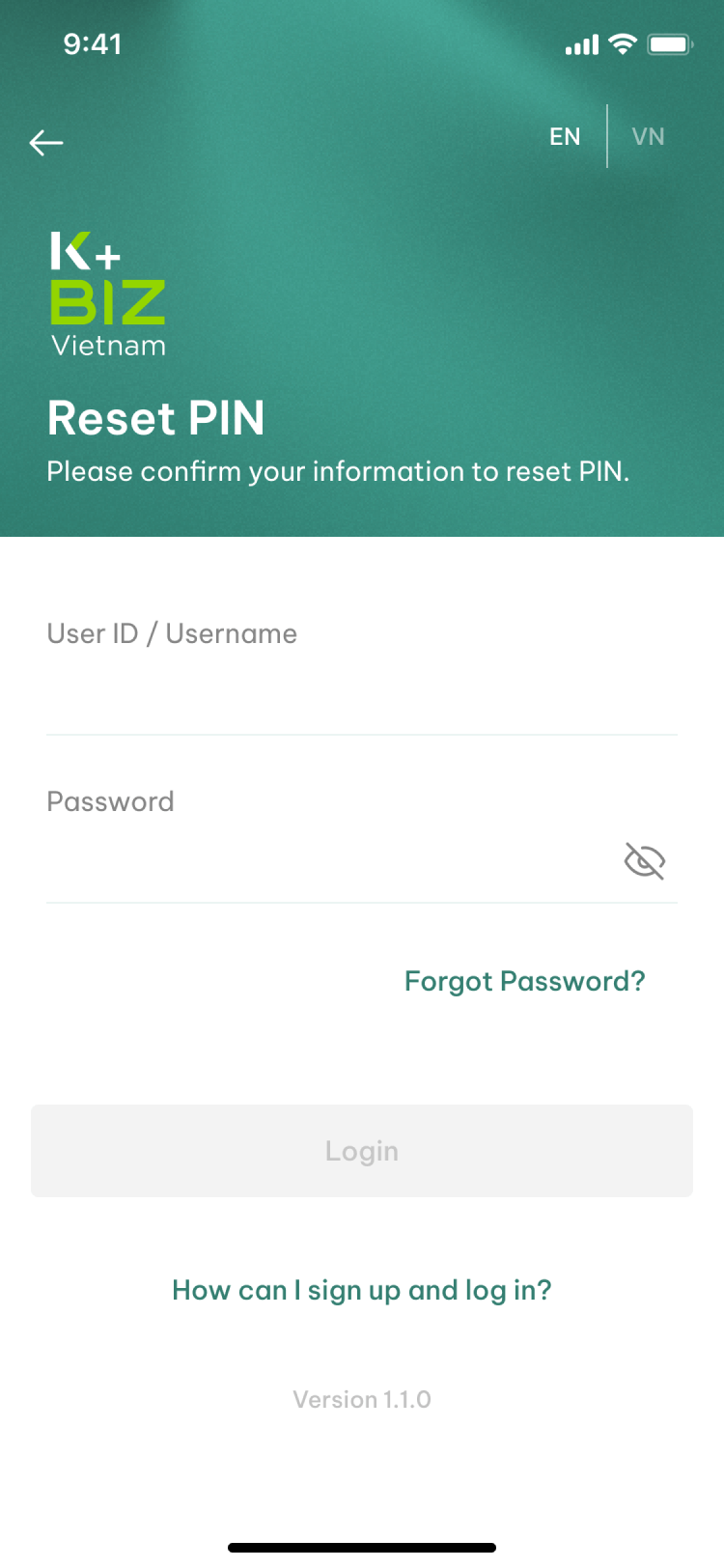This screenshot has width=724, height=1568.
Task: Toggle password visibility eye icon
Action: 645,860
